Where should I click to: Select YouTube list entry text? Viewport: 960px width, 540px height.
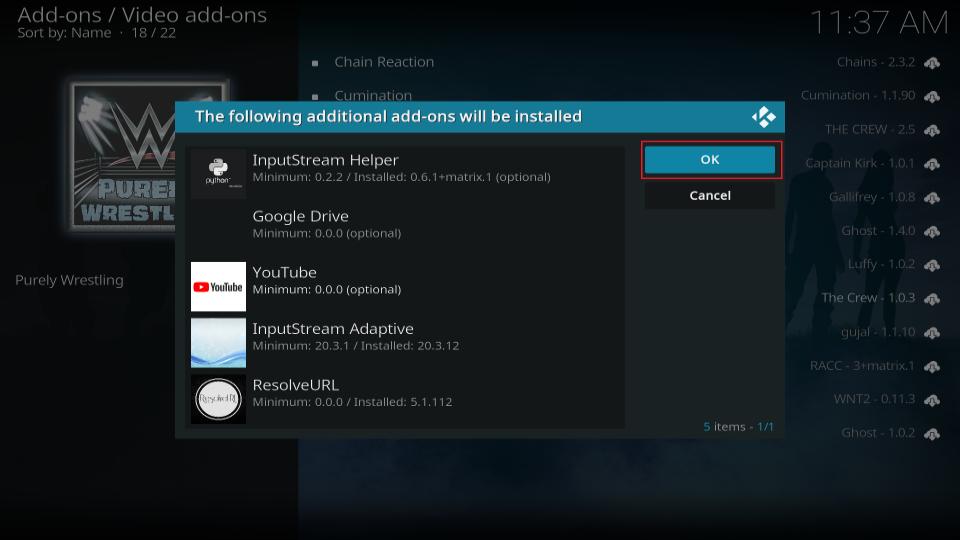[x=326, y=280]
